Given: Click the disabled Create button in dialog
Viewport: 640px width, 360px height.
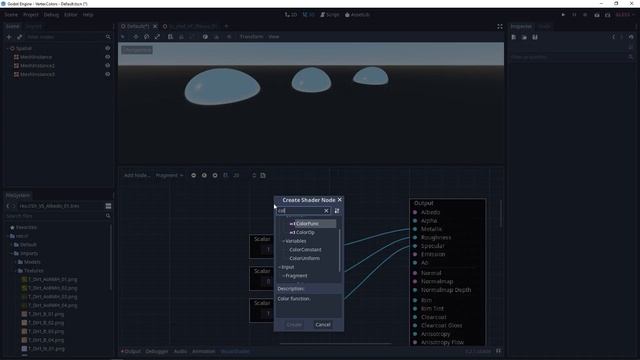Looking at the screenshot, I should click(x=294, y=325).
